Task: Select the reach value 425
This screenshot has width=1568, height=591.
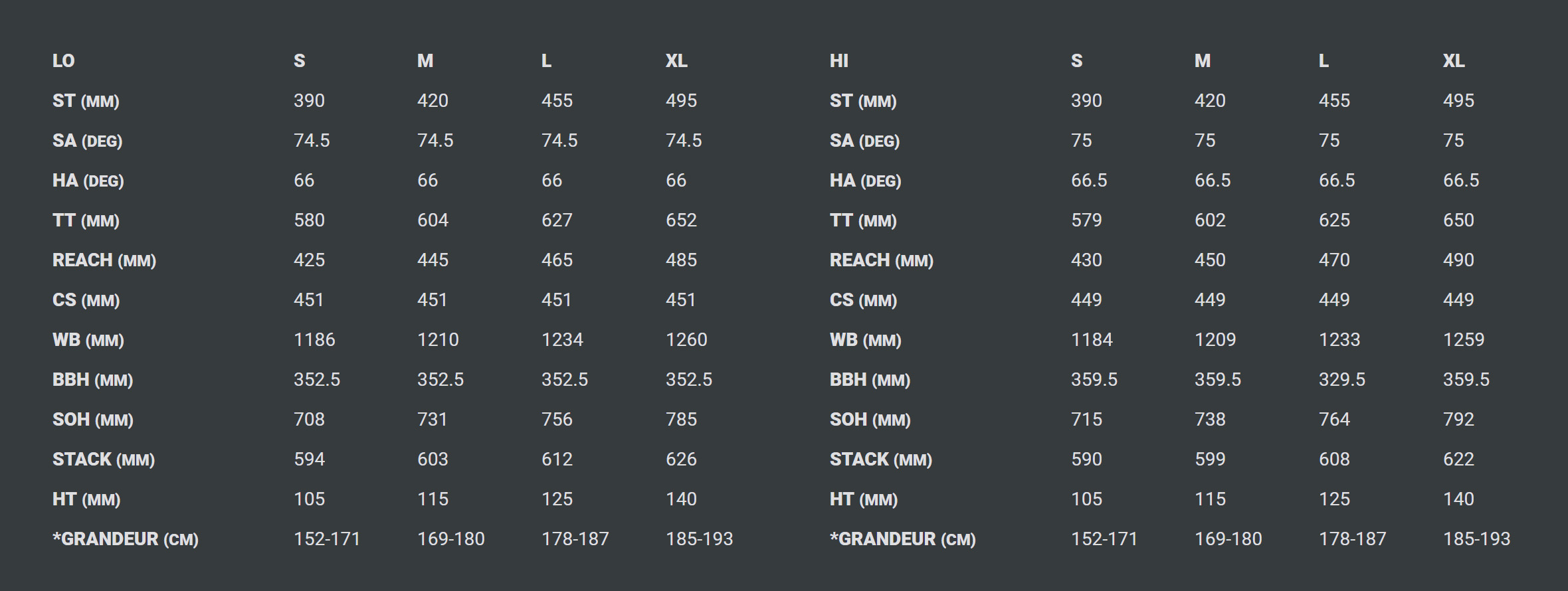Action: point(310,260)
